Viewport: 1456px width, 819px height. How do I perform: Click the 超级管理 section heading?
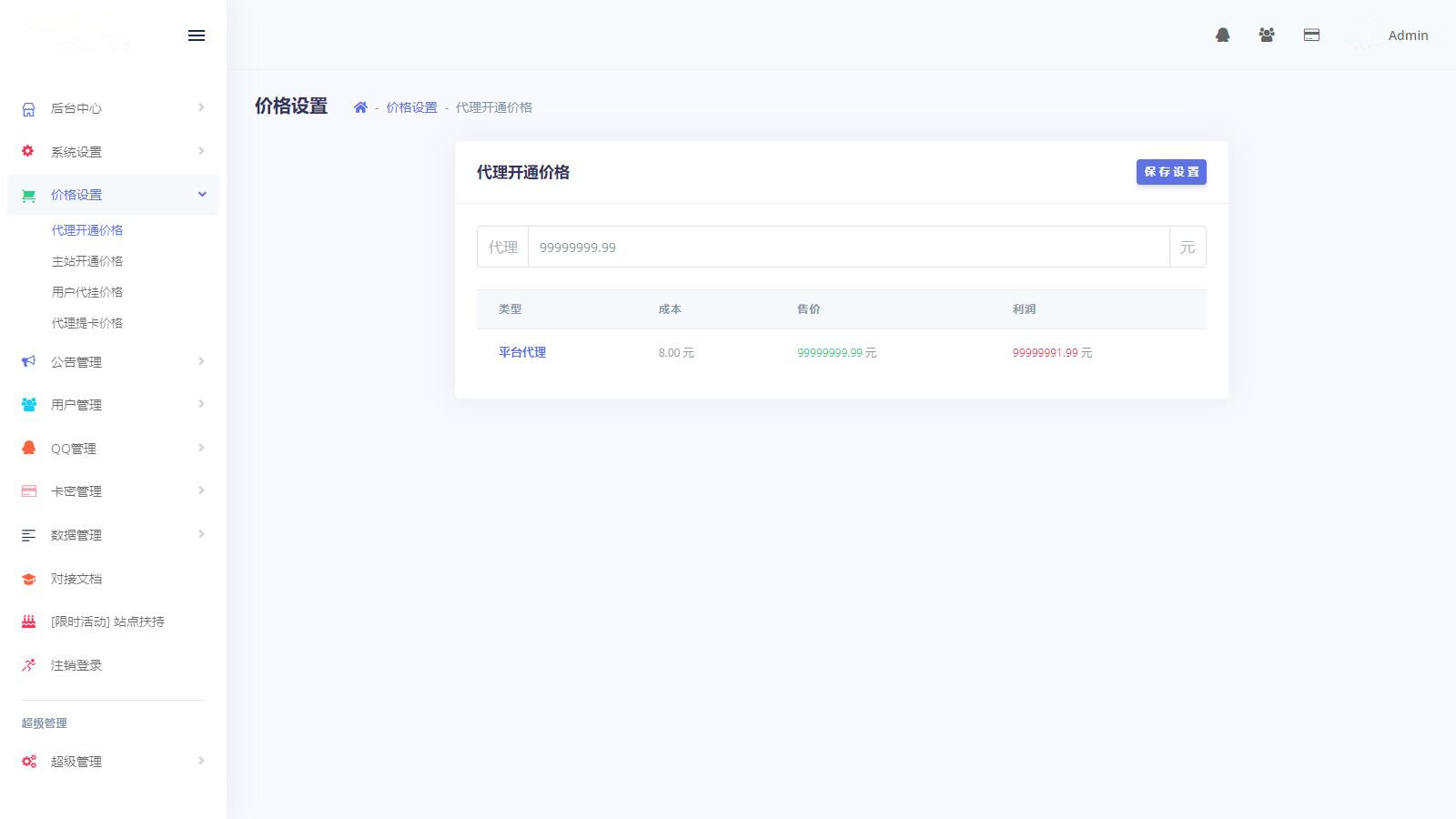pos(45,723)
